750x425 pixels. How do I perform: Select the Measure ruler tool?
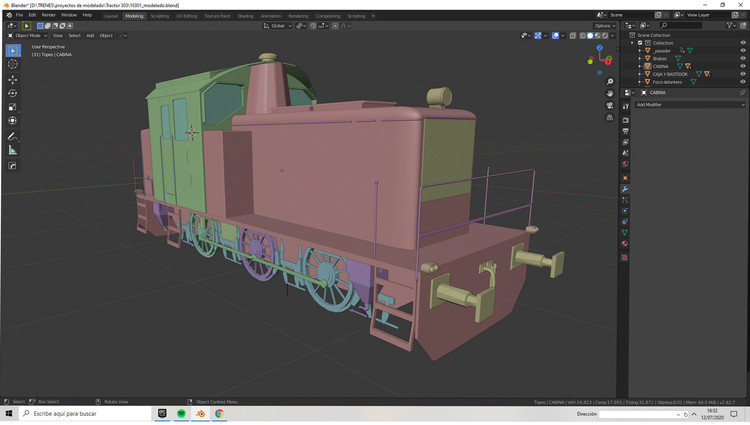pyautogui.click(x=13, y=151)
